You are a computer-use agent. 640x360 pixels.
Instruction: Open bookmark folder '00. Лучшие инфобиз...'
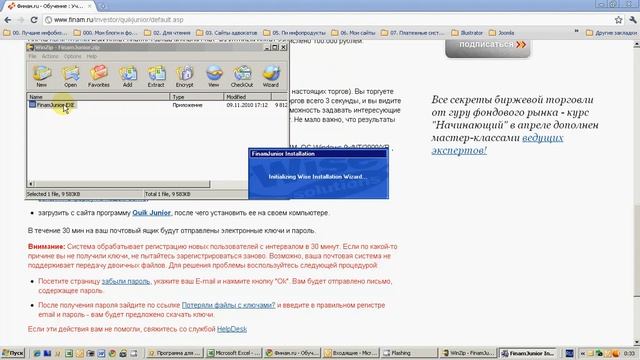[x=35, y=33]
